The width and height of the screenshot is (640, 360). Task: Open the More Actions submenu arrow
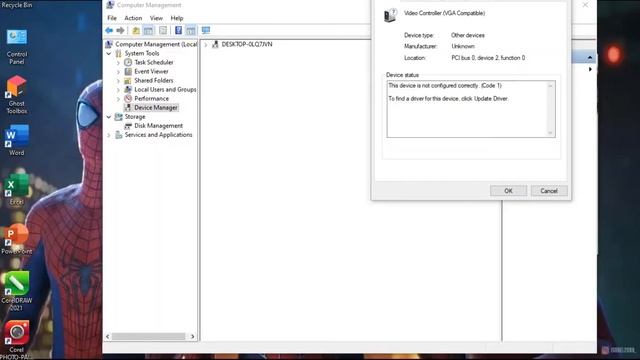[x=590, y=69]
